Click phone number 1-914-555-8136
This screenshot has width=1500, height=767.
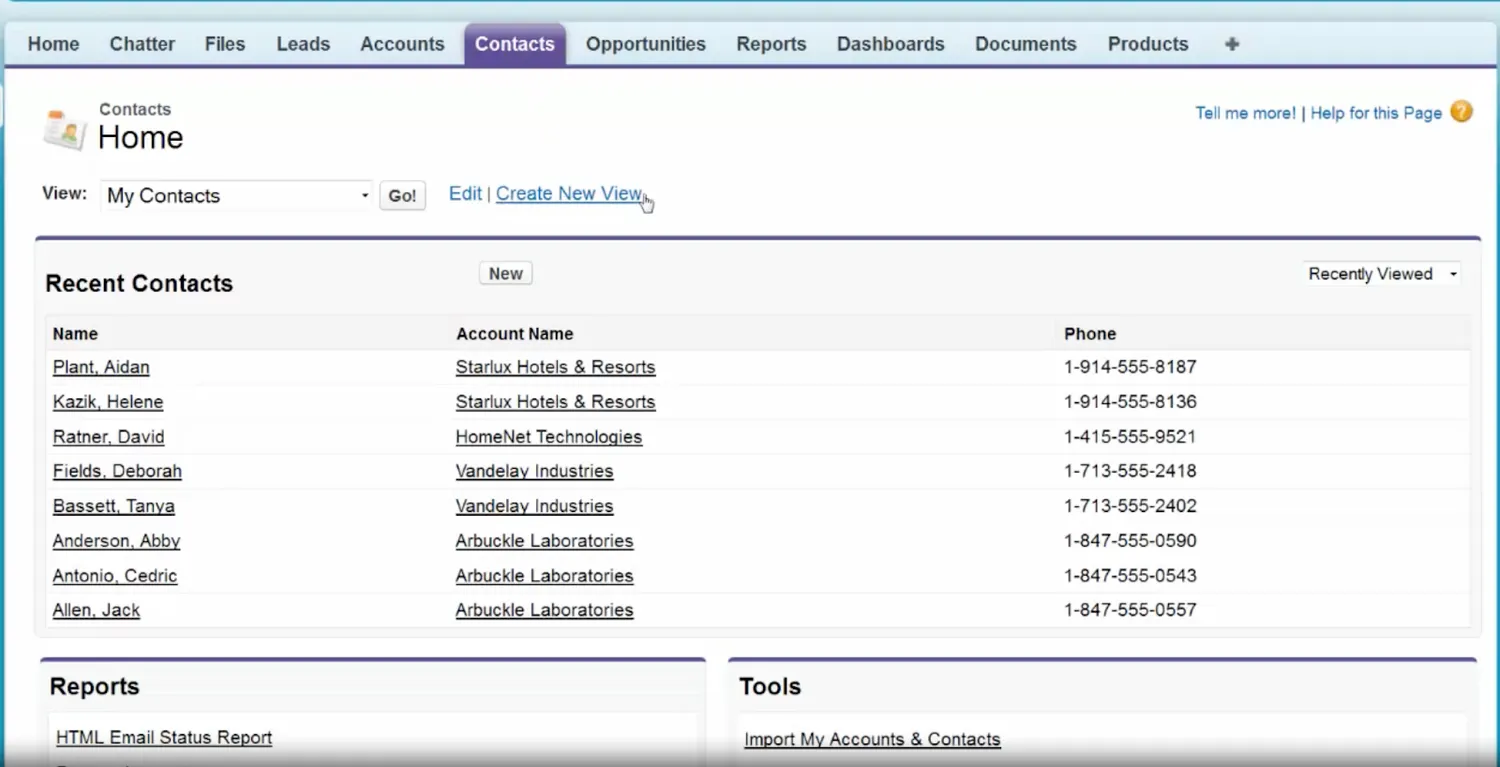(x=1130, y=402)
